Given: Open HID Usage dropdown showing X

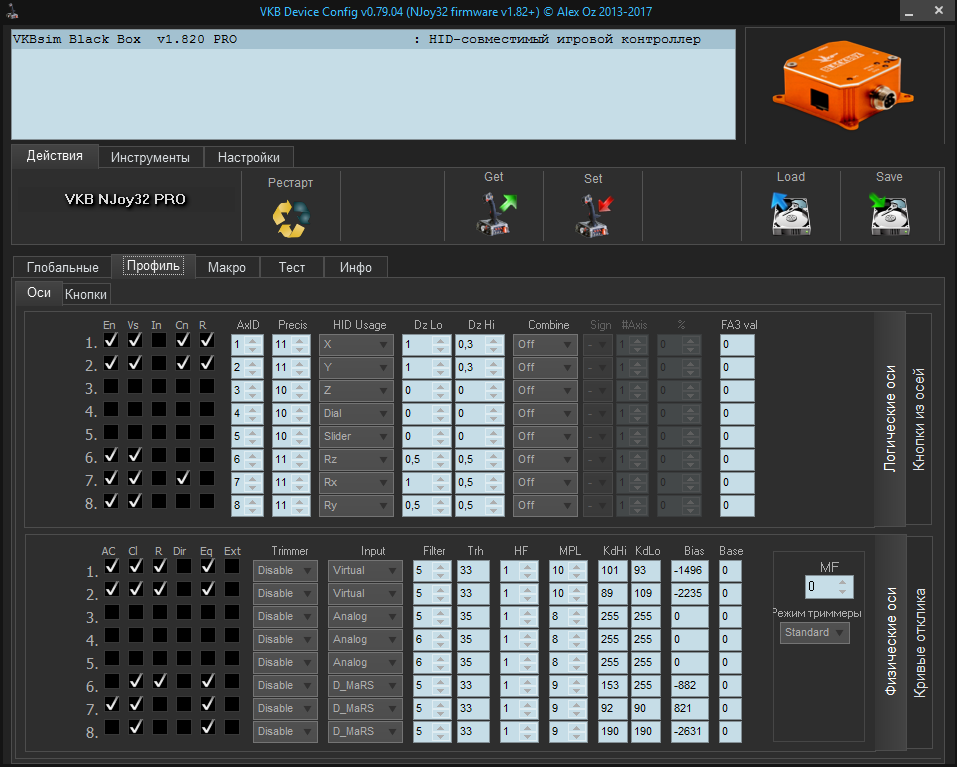Looking at the screenshot, I should [x=356, y=345].
